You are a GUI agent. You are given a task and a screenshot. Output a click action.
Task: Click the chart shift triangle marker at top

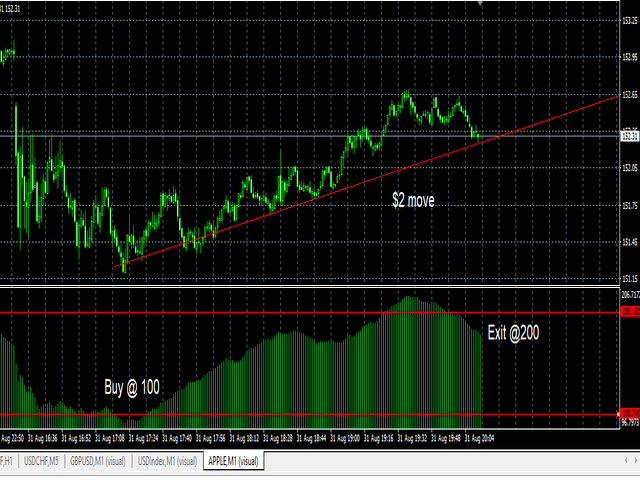point(480,2)
